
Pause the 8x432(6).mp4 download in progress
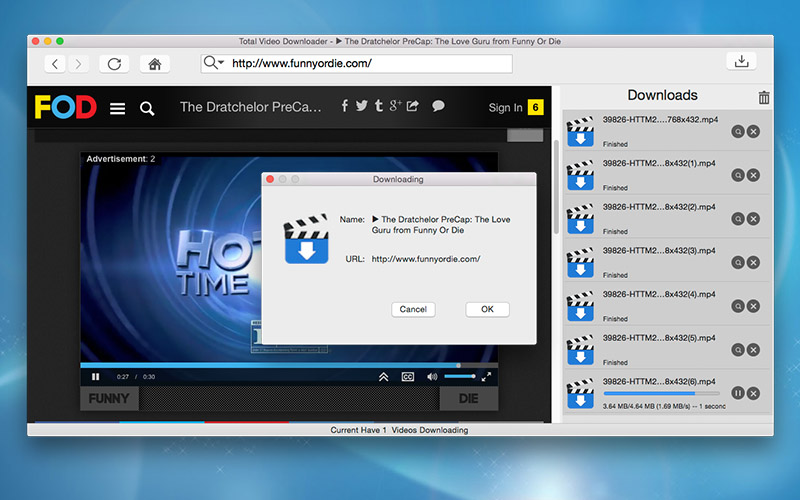pyautogui.click(x=738, y=393)
